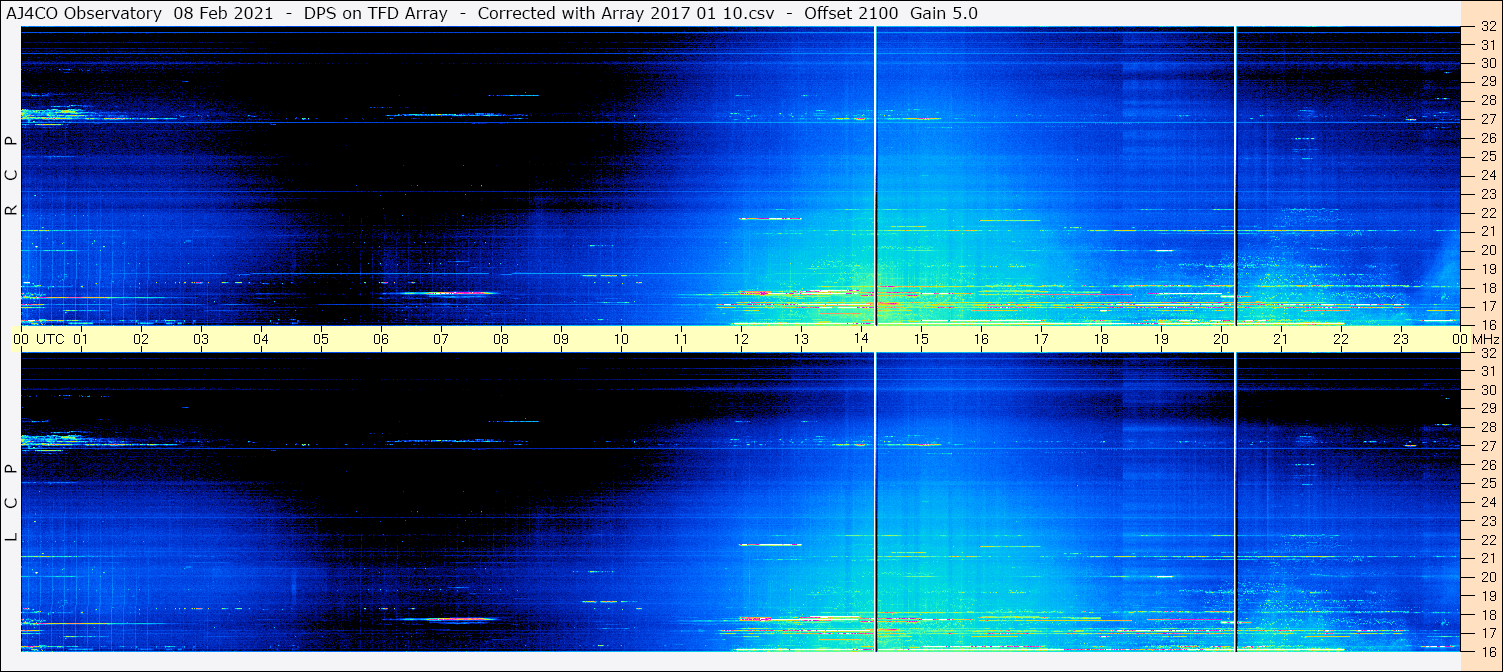The image size is (1503, 672).
Task: Click the '22' hour label on time axis
Action: pyautogui.click(x=1341, y=339)
